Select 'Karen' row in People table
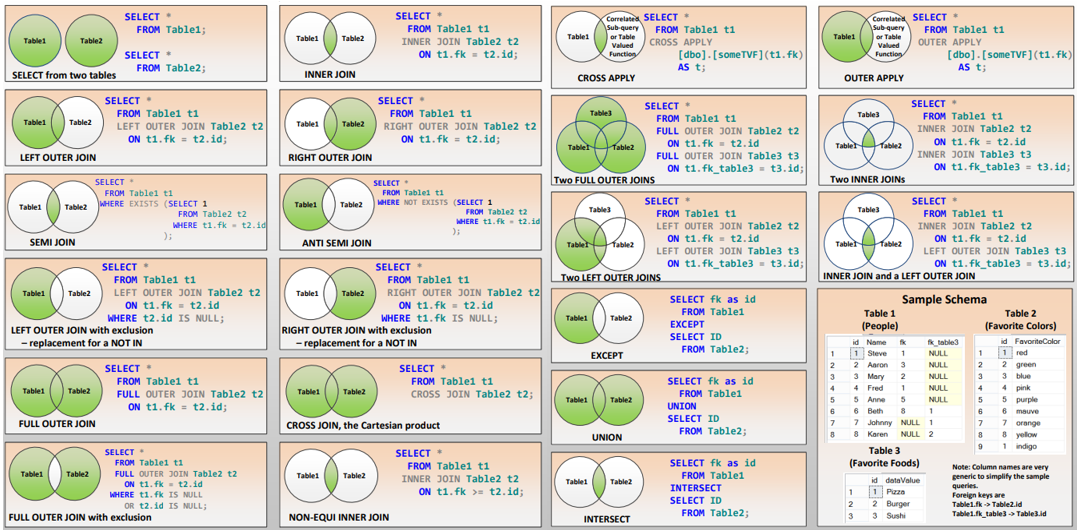1077x530 pixels. point(876,434)
